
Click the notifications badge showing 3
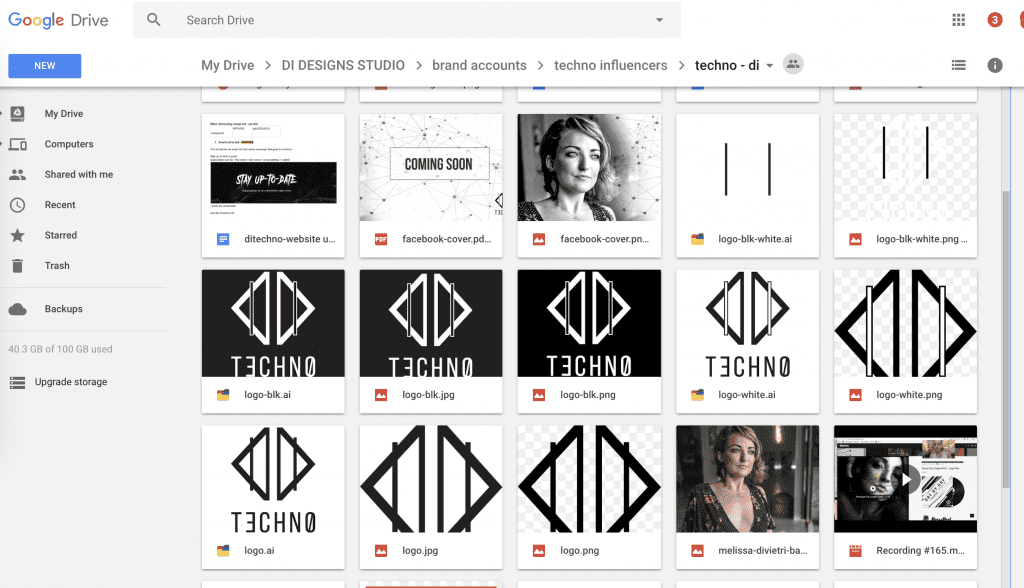pos(994,20)
